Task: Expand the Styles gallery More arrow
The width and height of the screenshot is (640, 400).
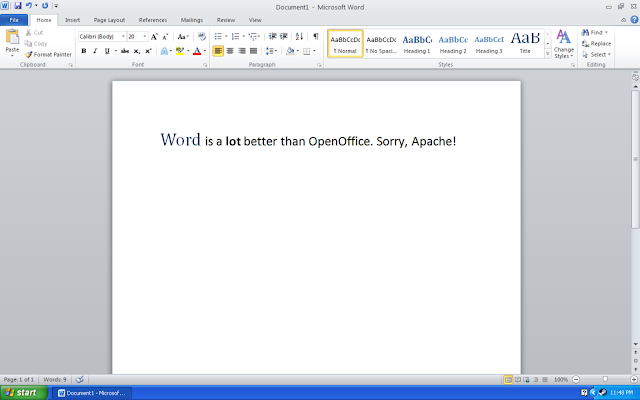Action: (548, 54)
